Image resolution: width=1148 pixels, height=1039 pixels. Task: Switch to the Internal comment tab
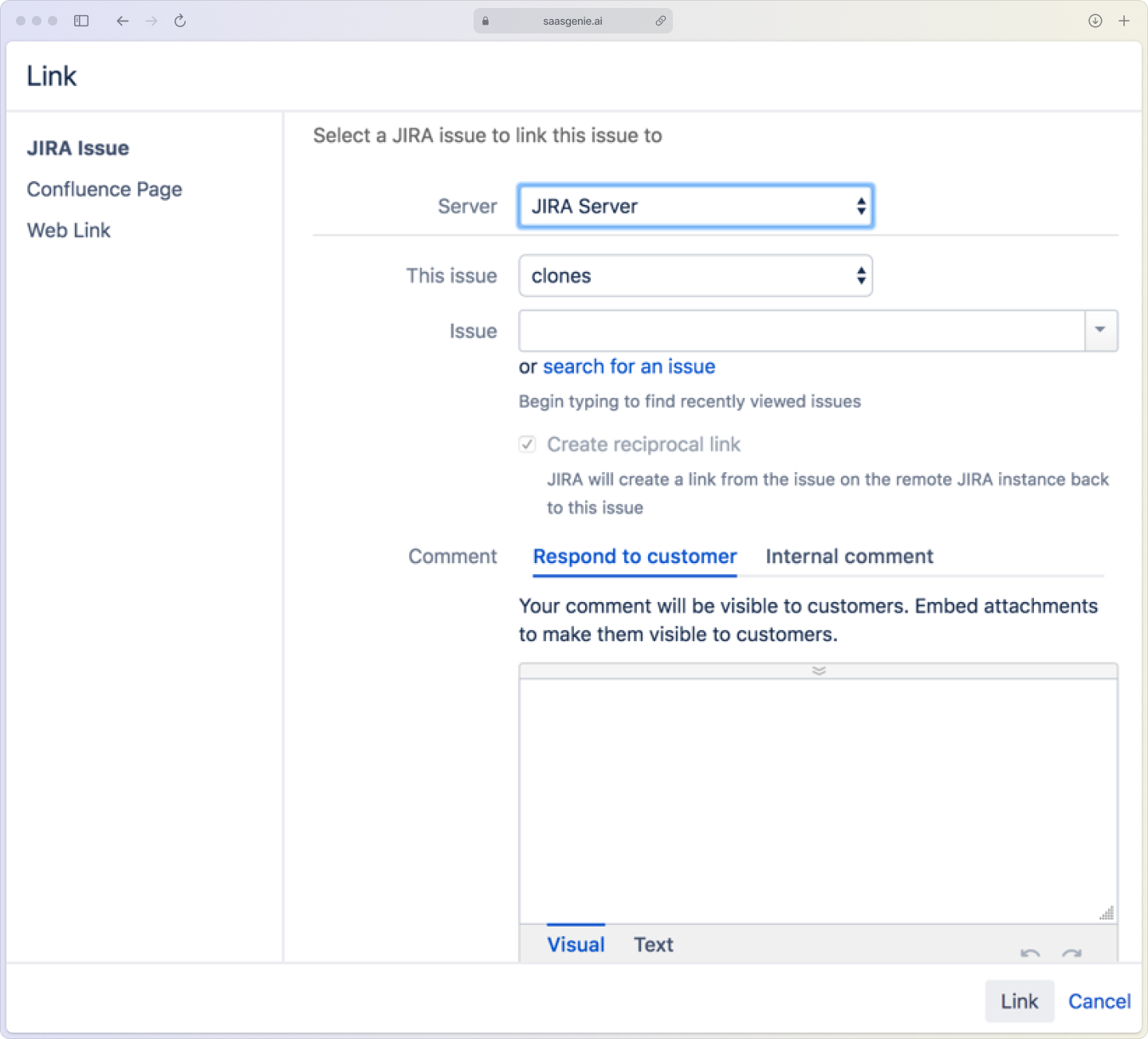click(x=848, y=556)
